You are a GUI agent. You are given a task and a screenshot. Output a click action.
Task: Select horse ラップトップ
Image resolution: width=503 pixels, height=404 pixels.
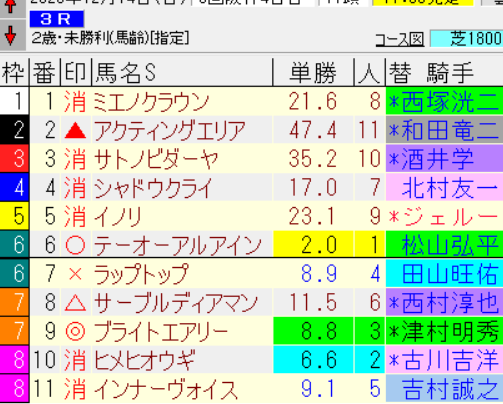(141, 274)
